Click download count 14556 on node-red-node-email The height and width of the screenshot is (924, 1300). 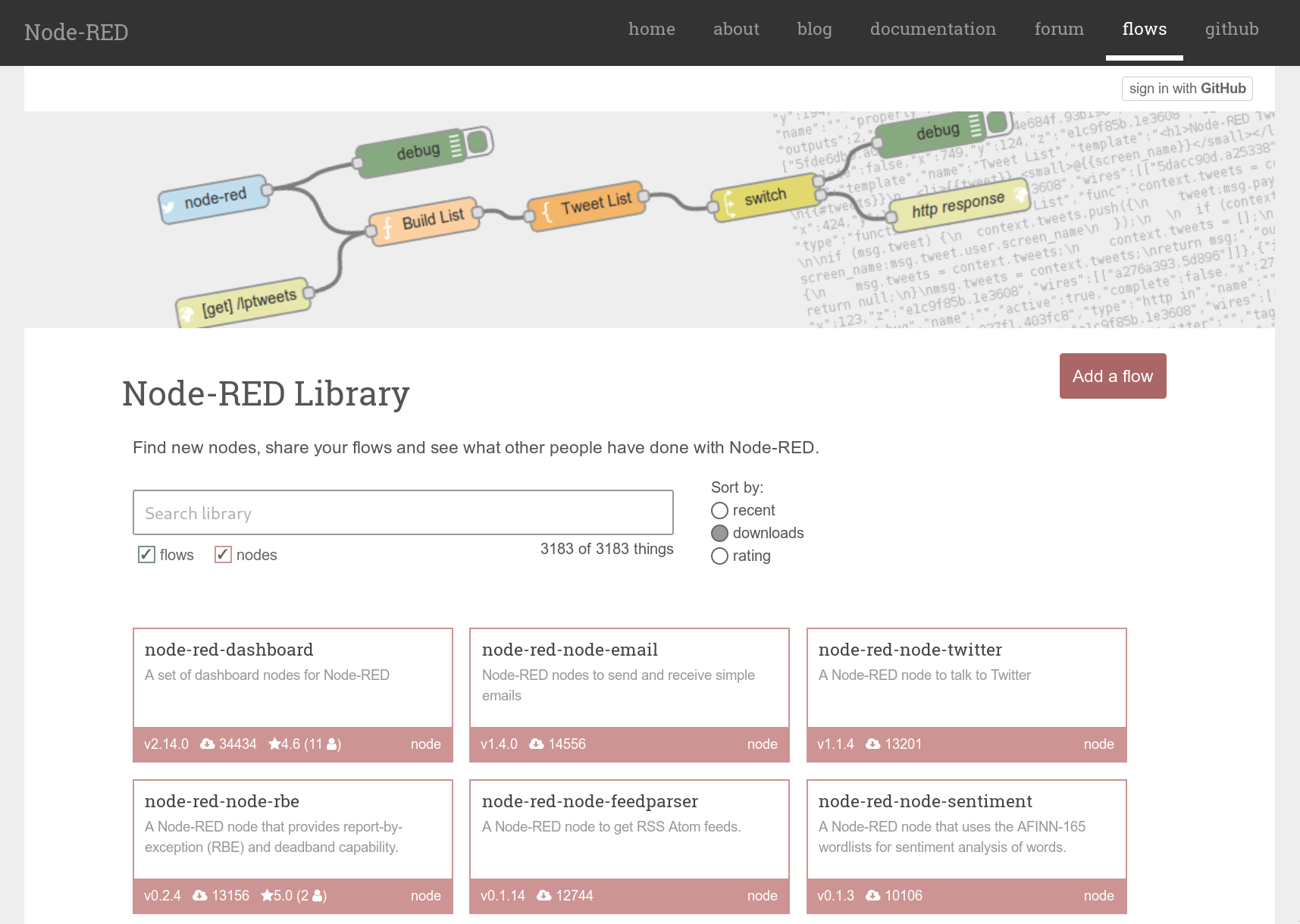pos(567,744)
